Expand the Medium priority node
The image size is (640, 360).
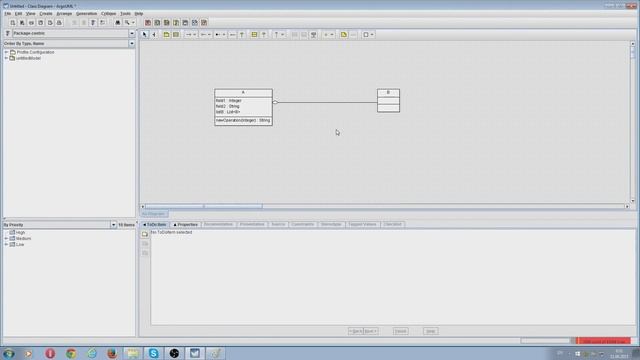point(6,238)
